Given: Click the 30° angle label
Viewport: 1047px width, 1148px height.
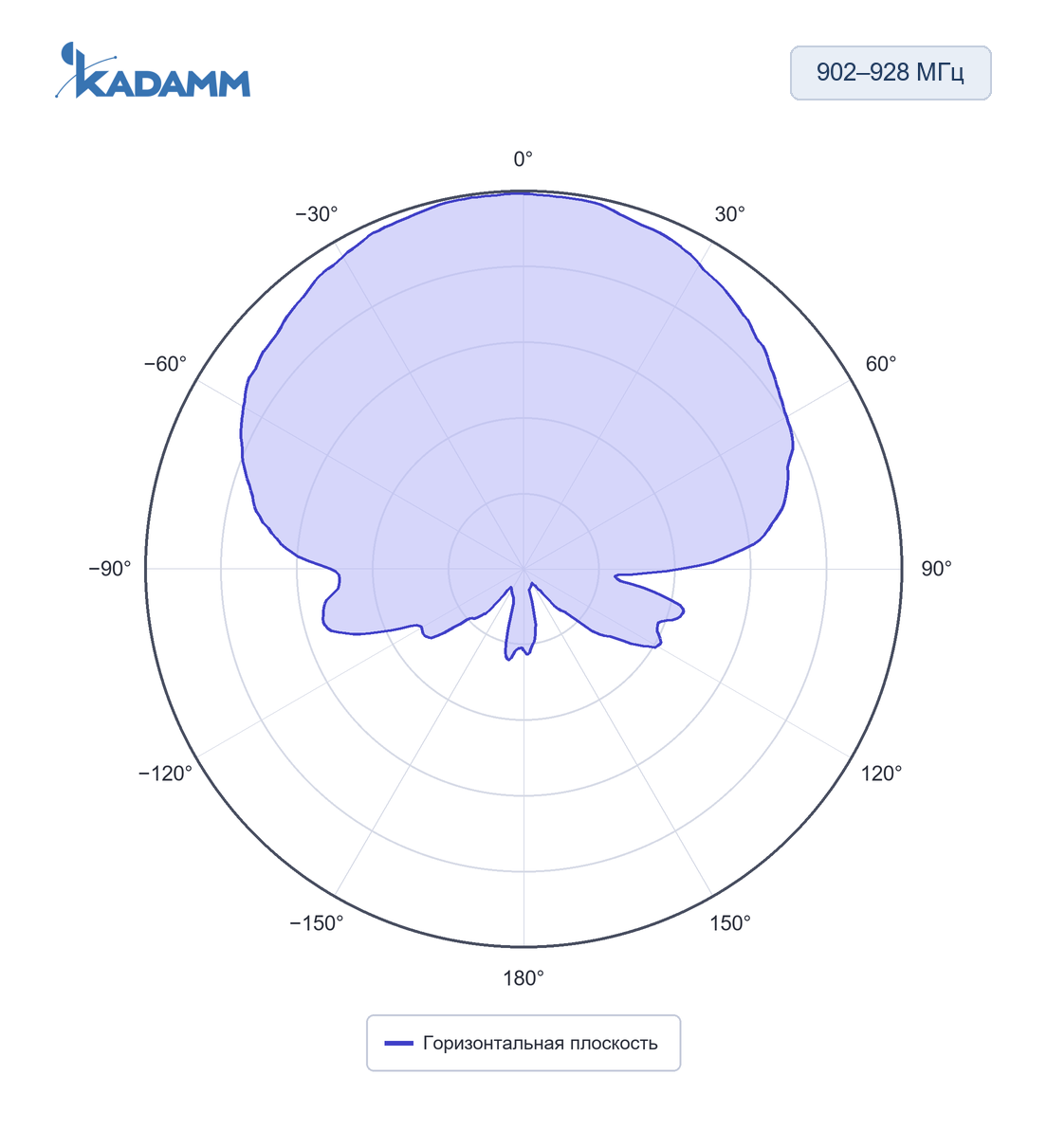Looking at the screenshot, I should (x=730, y=214).
